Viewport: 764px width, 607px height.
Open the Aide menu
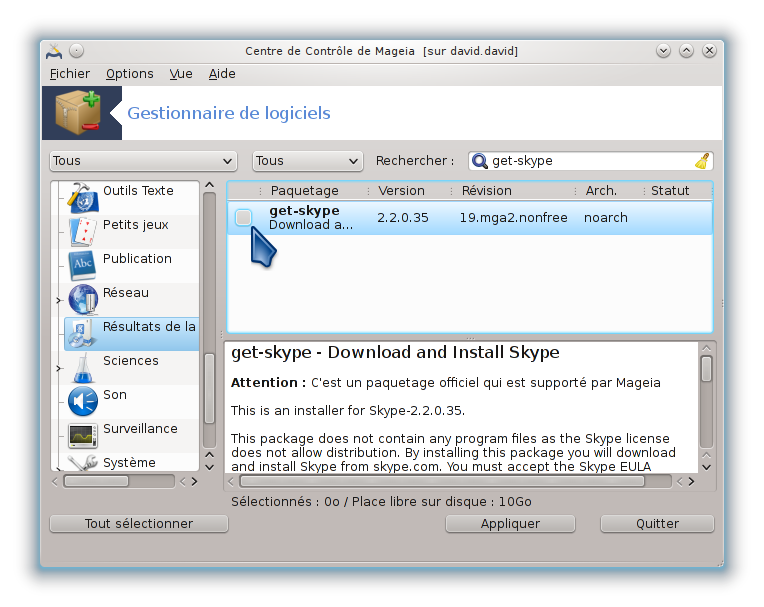pyautogui.click(x=222, y=74)
